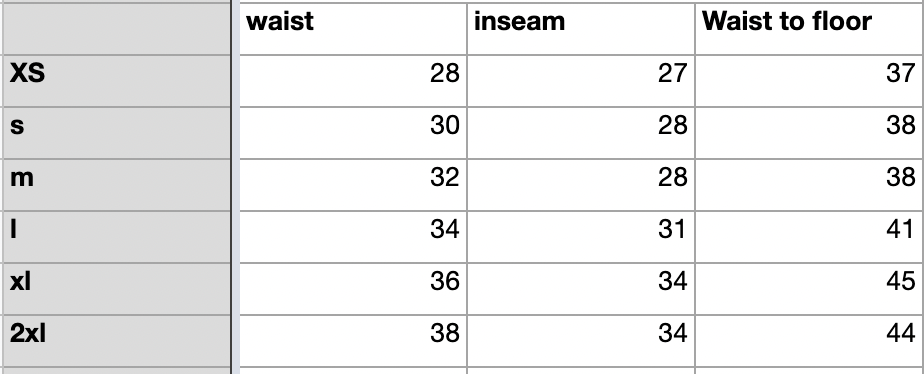Click xl waist to floor cell 45
Screen dimensions: 924x374
[x=810, y=289]
